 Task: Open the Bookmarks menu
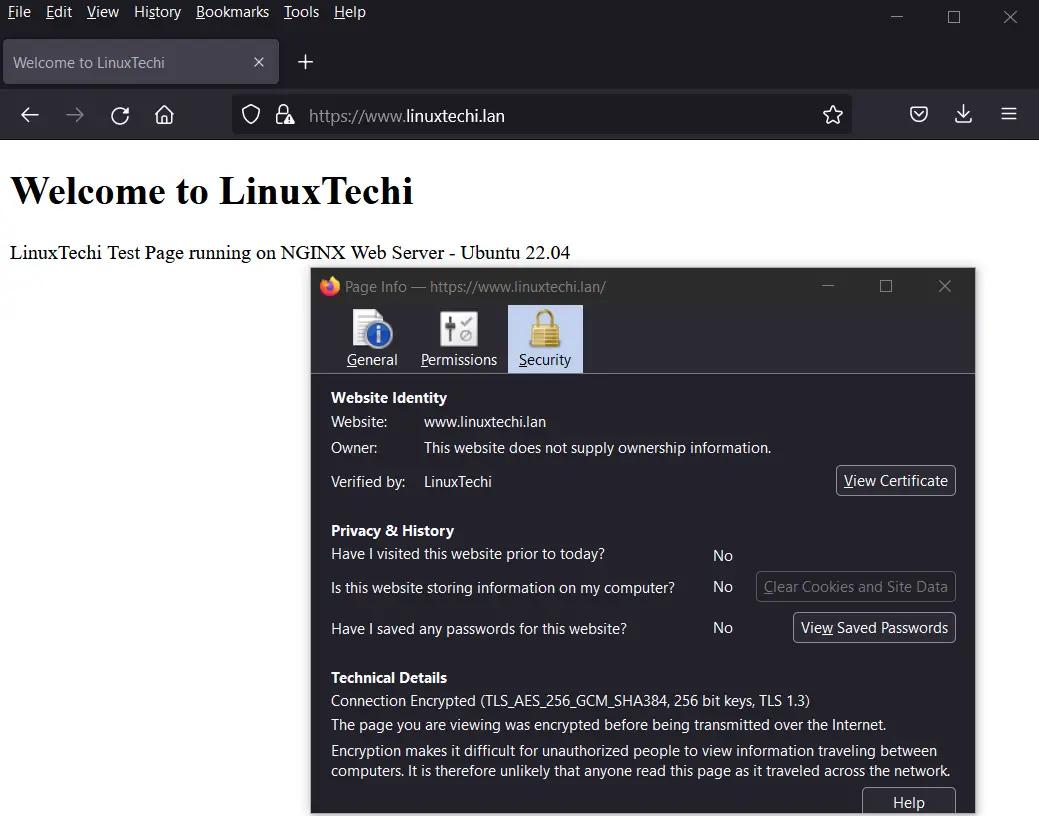[x=232, y=12]
